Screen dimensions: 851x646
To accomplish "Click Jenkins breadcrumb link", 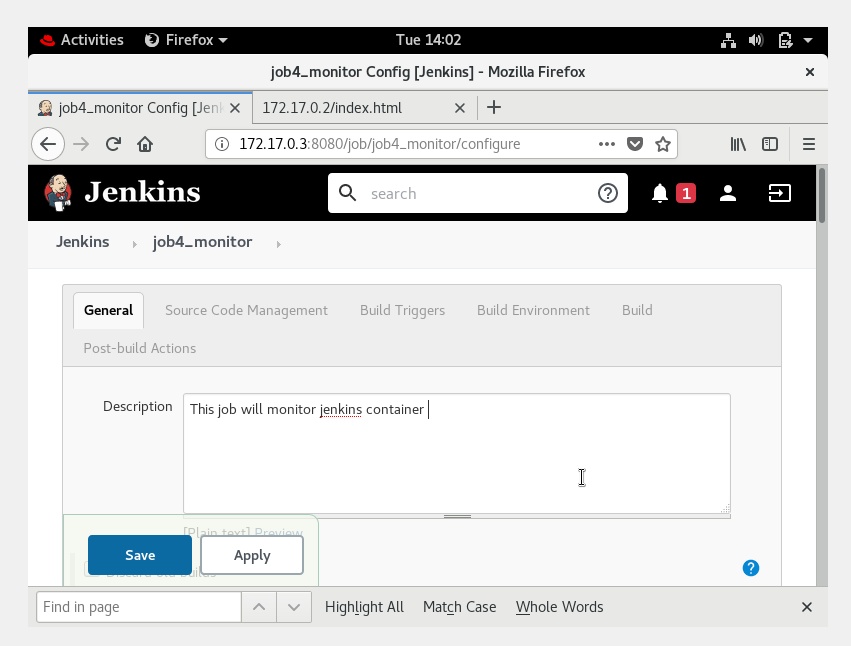I will pyautogui.click(x=82, y=242).
